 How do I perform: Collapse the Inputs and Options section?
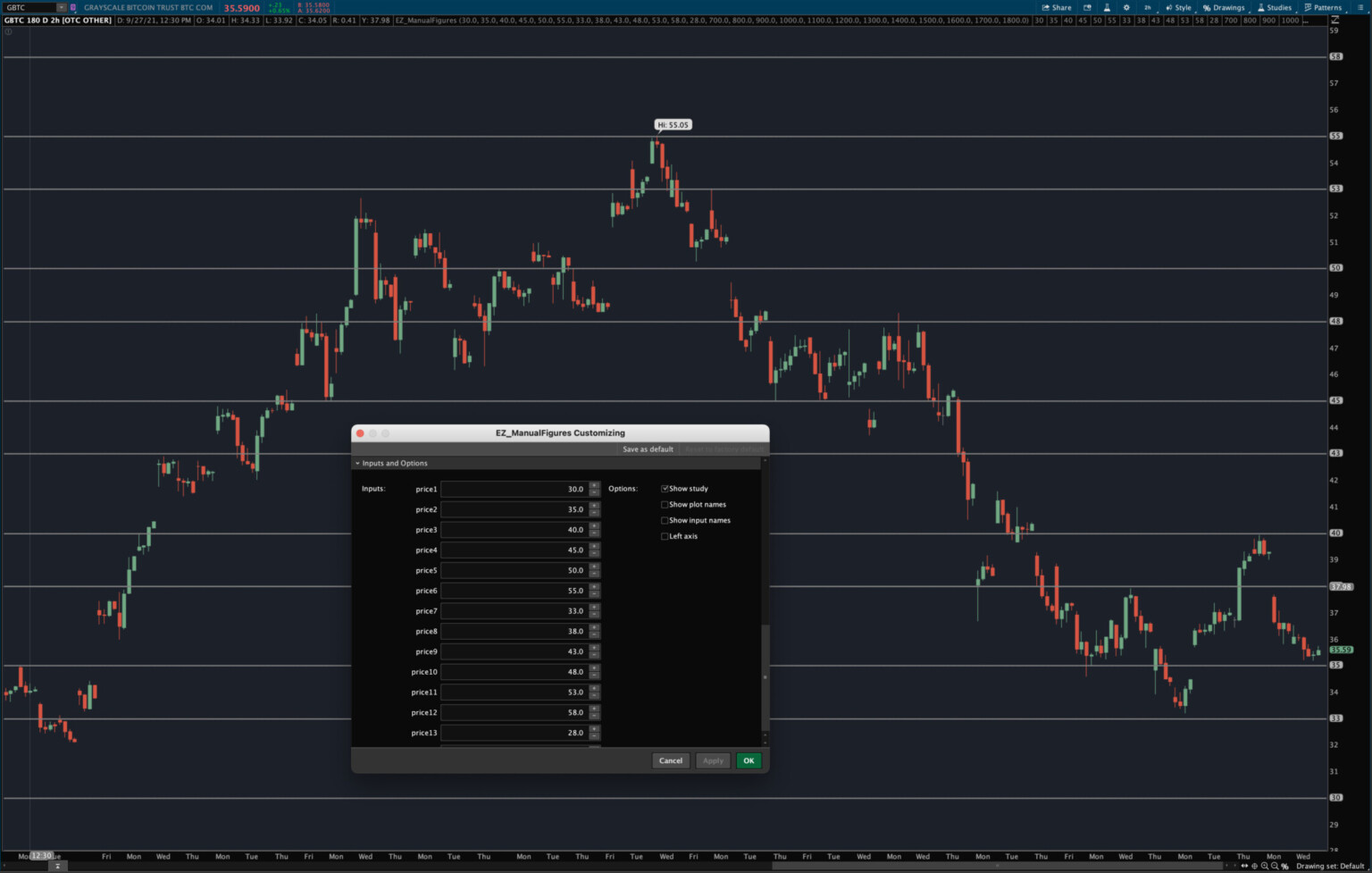click(359, 463)
